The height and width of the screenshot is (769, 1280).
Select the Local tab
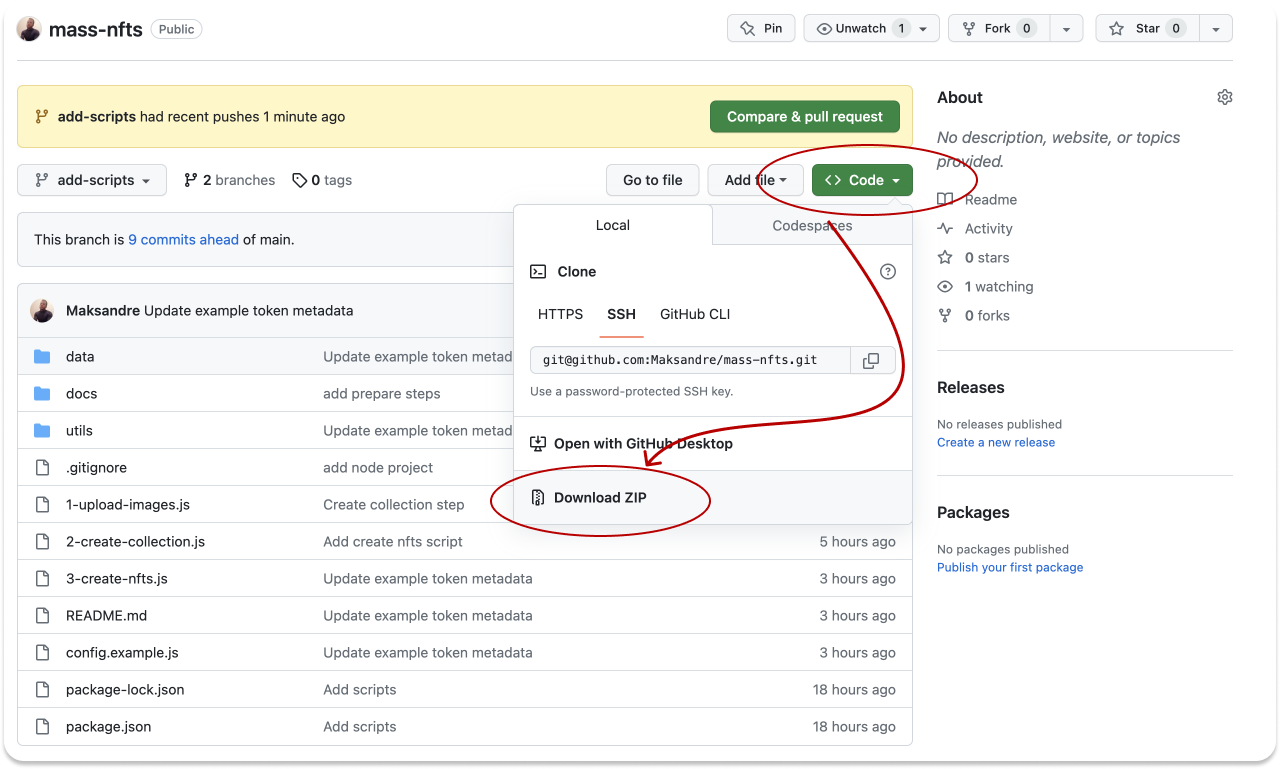point(613,226)
